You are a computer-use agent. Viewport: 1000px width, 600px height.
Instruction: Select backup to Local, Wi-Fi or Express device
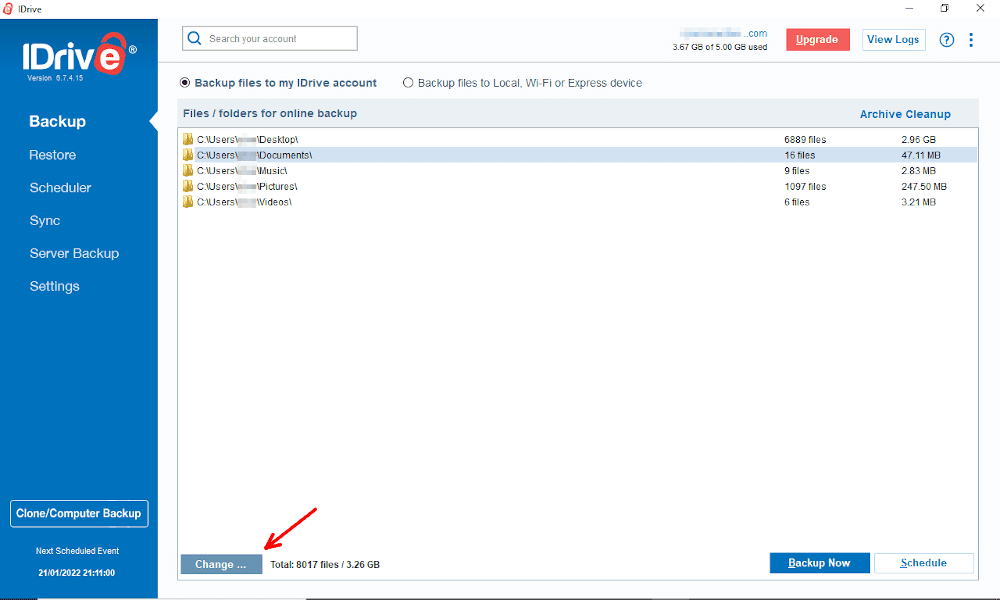tap(408, 83)
